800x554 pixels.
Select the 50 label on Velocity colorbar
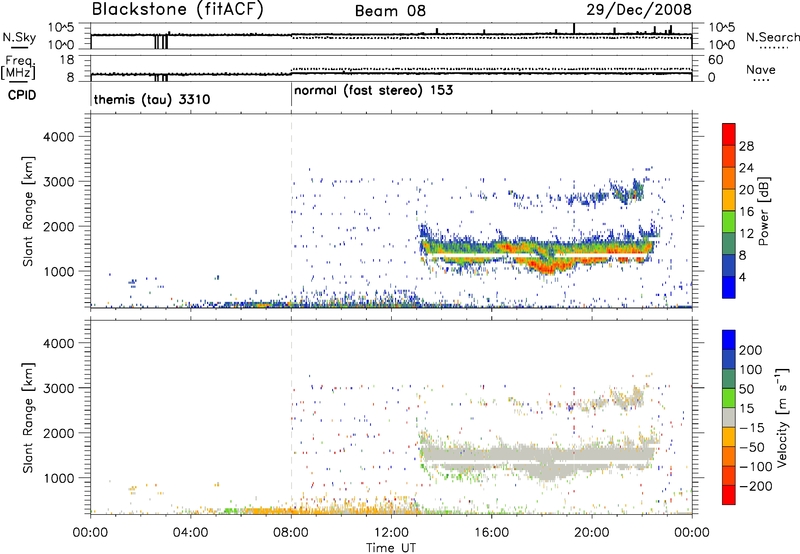(746, 389)
